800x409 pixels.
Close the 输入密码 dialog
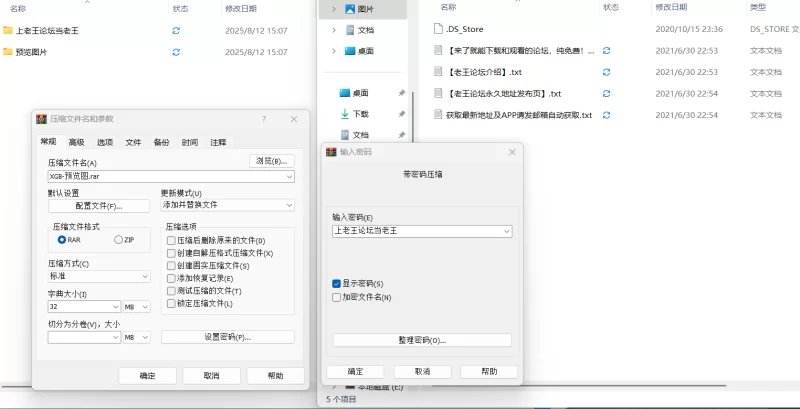tap(512, 152)
